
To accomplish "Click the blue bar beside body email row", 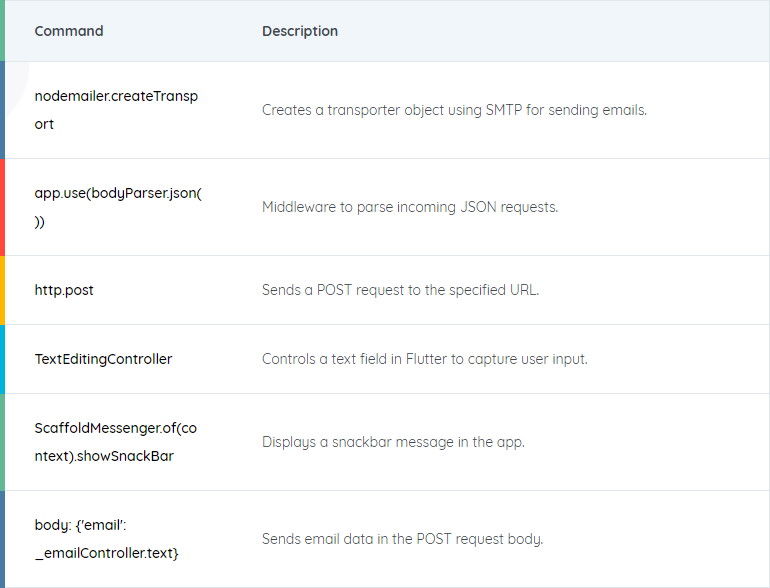I will coord(2,539).
